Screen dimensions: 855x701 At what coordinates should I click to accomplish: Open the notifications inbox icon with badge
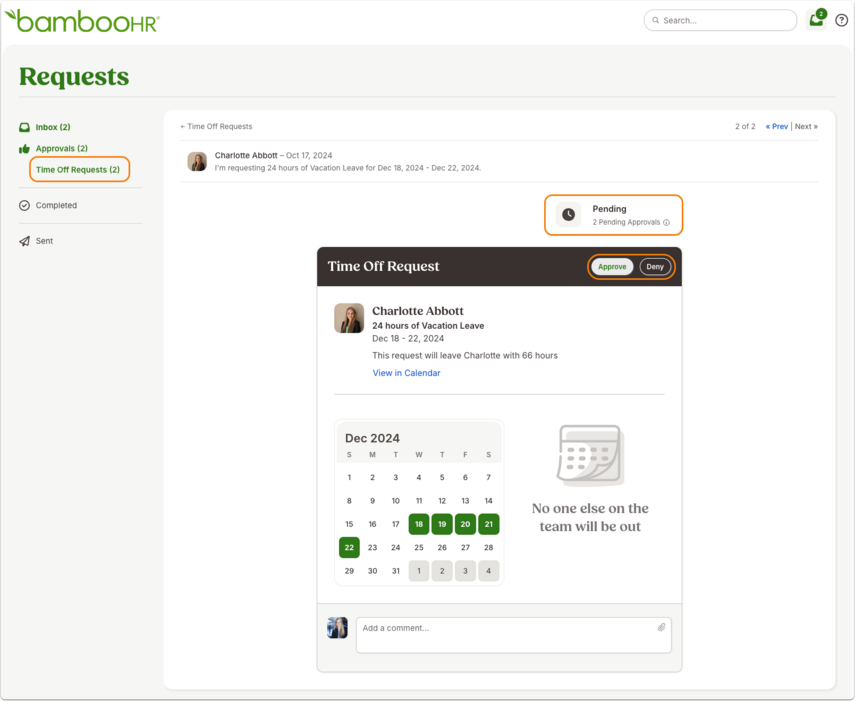[x=816, y=20]
